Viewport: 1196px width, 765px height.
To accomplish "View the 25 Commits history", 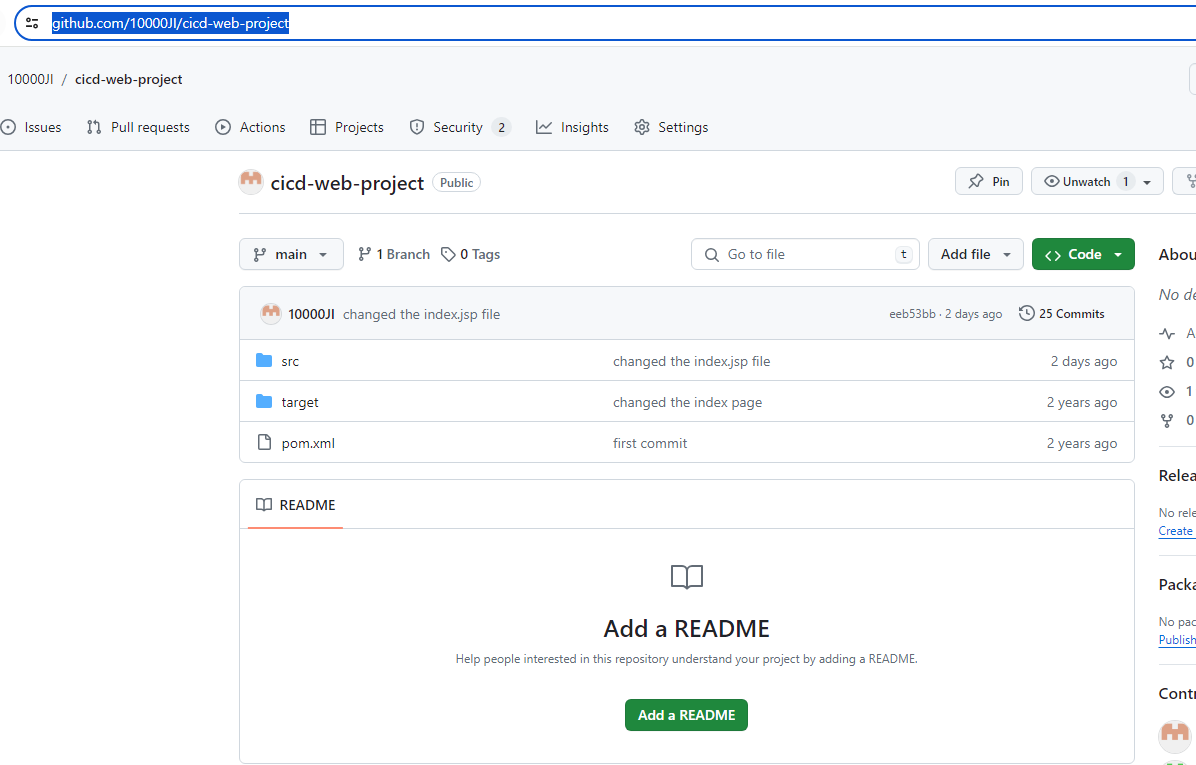I will 1062,313.
